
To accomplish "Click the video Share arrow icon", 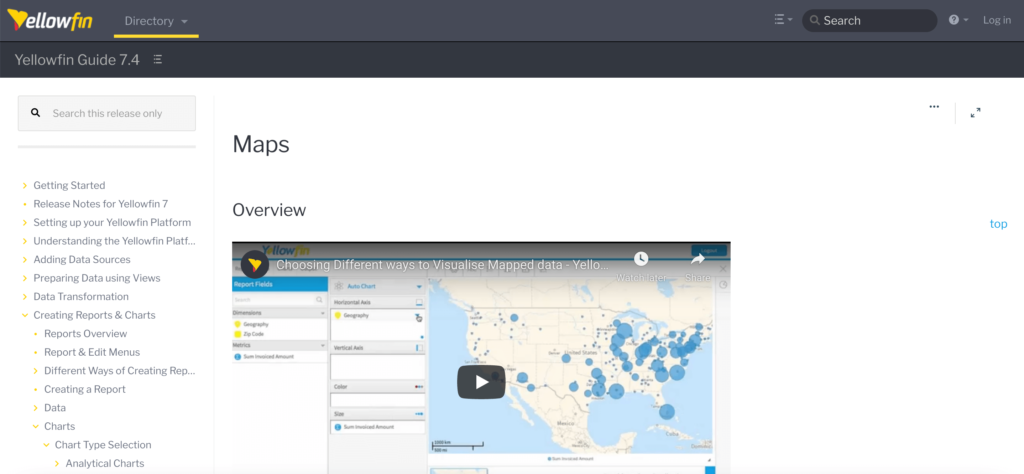I will click(x=697, y=259).
